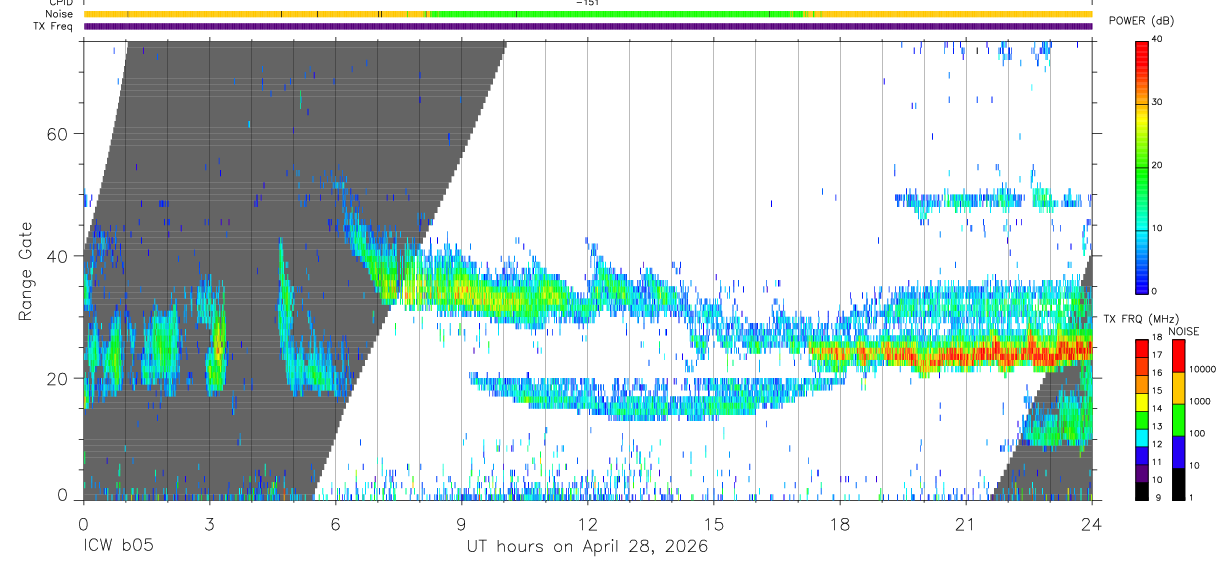Pick the blue 10–100 NOISE swatch

pos(1177,451)
